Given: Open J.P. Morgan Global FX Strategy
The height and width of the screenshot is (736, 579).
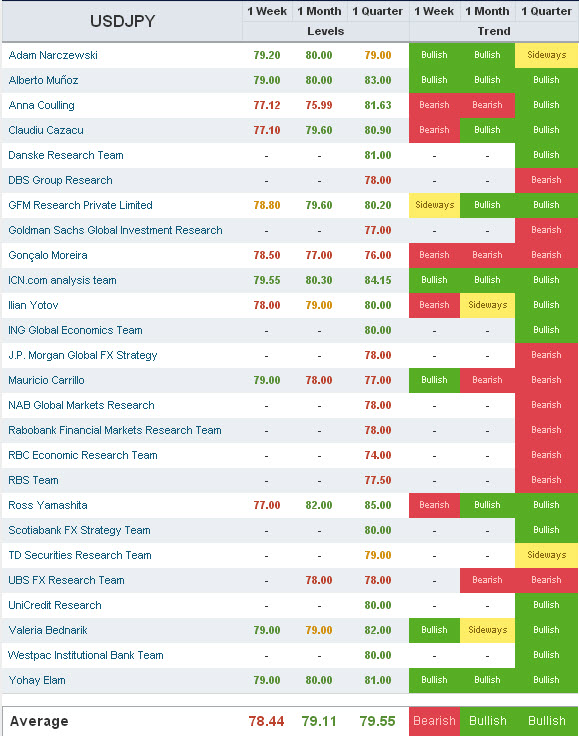Looking at the screenshot, I should click(83, 355).
